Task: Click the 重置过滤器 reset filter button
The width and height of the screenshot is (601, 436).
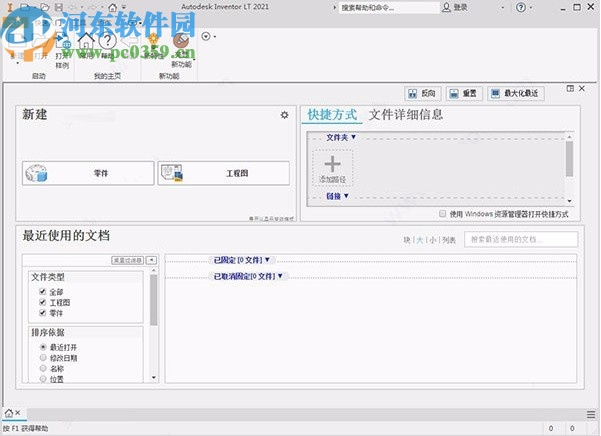Action: pos(128,260)
